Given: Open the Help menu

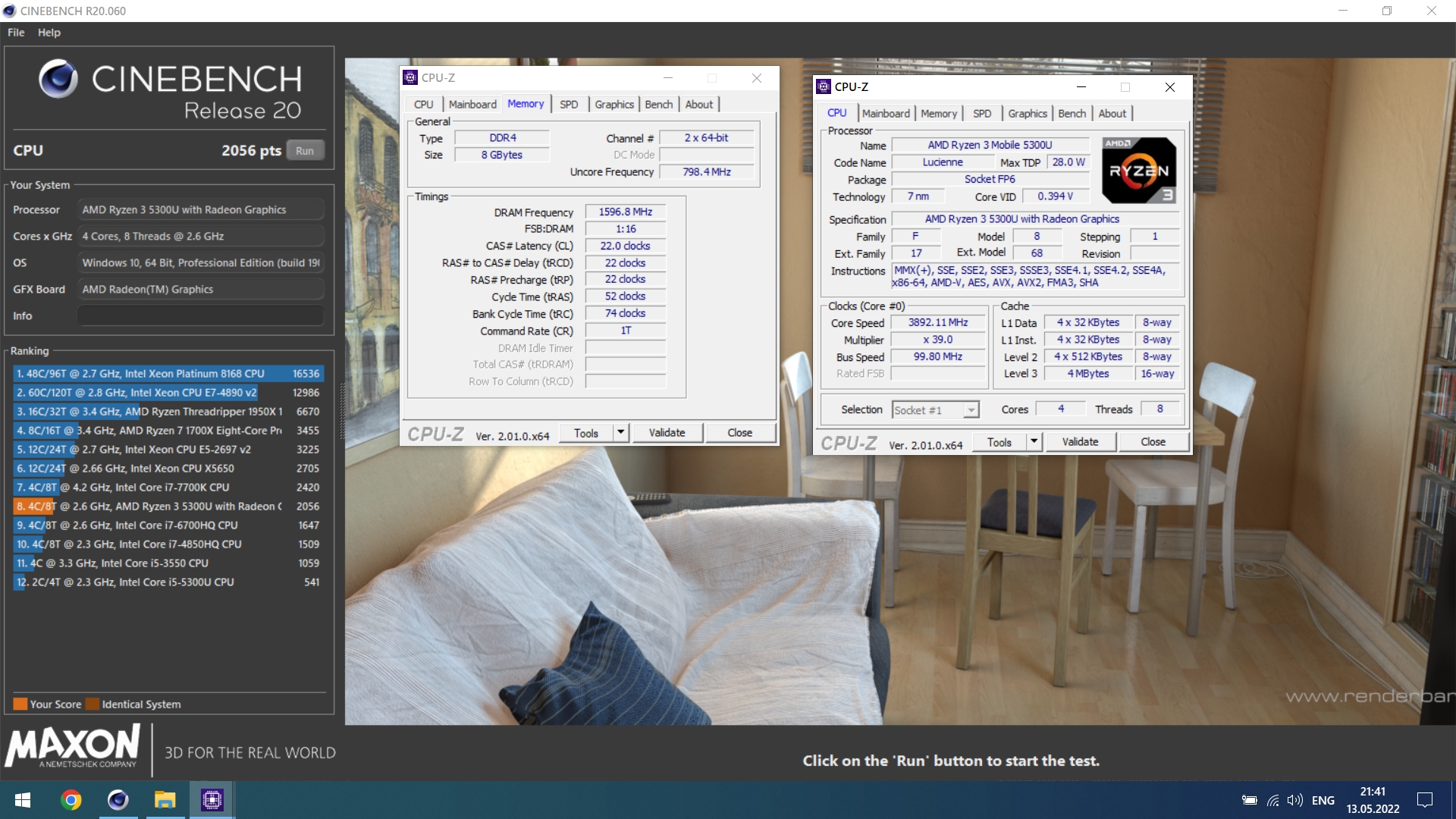Looking at the screenshot, I should pos(49,33).
